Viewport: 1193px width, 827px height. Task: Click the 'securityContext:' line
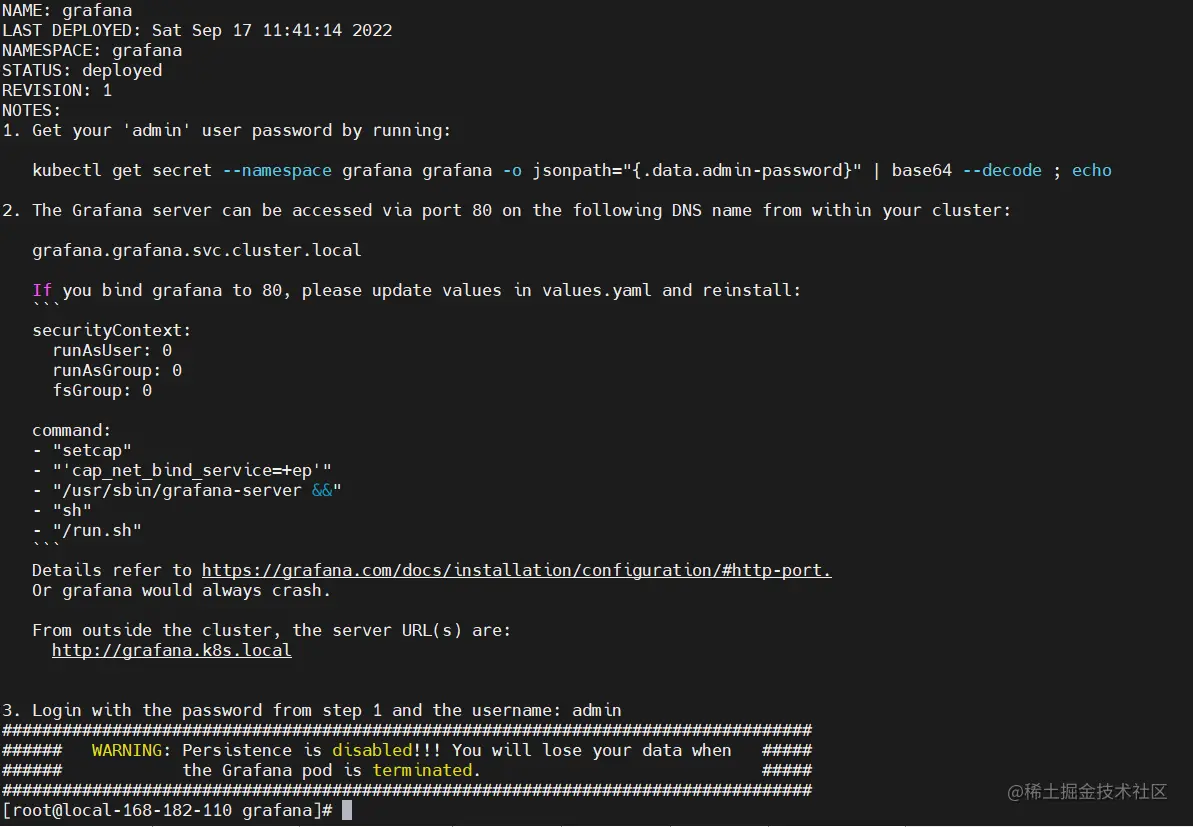(112, 330)
